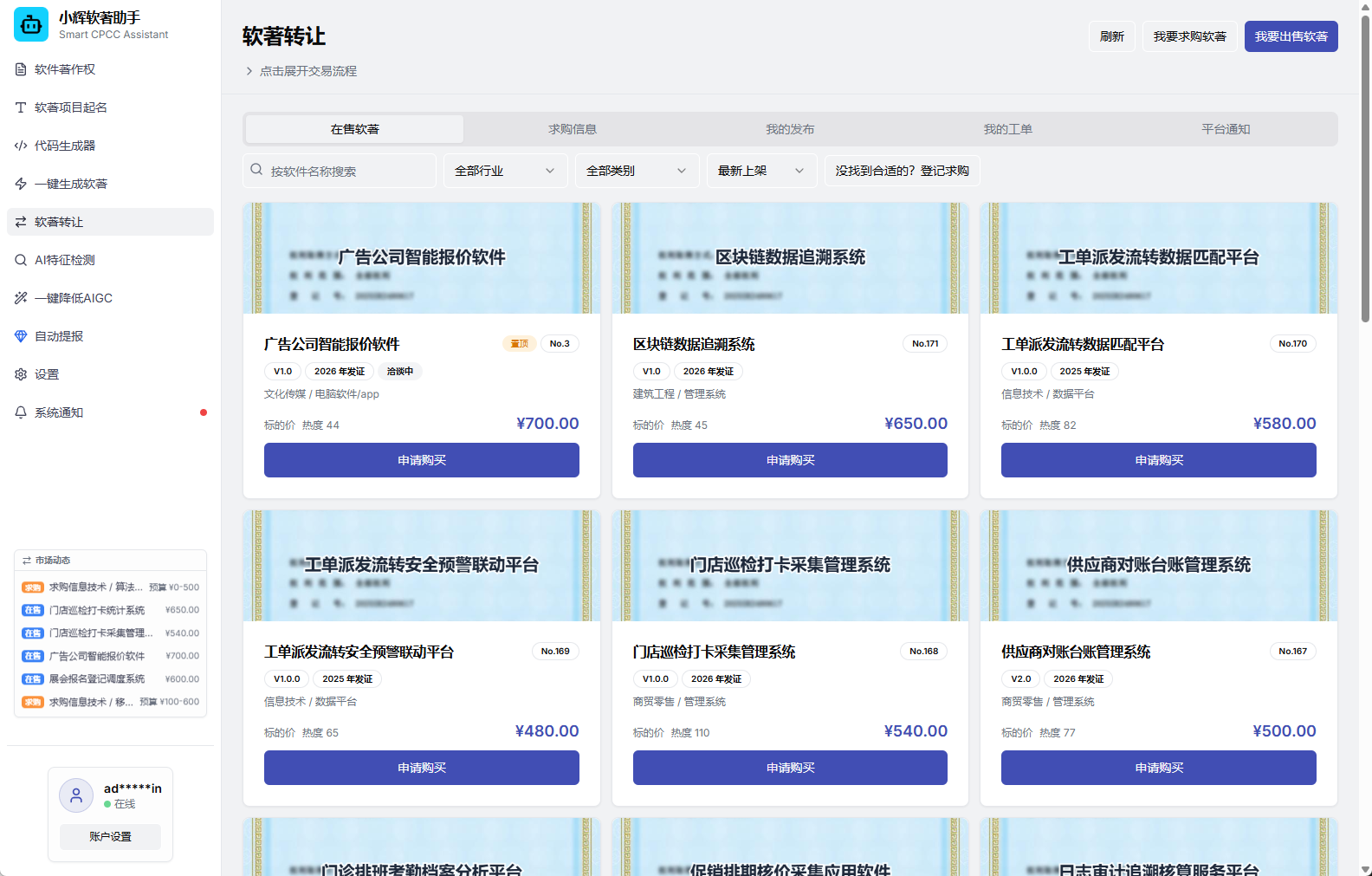Click the 代码生成器 code brackets icon
The image size is (1372, 876).
(x=21, y=146)
